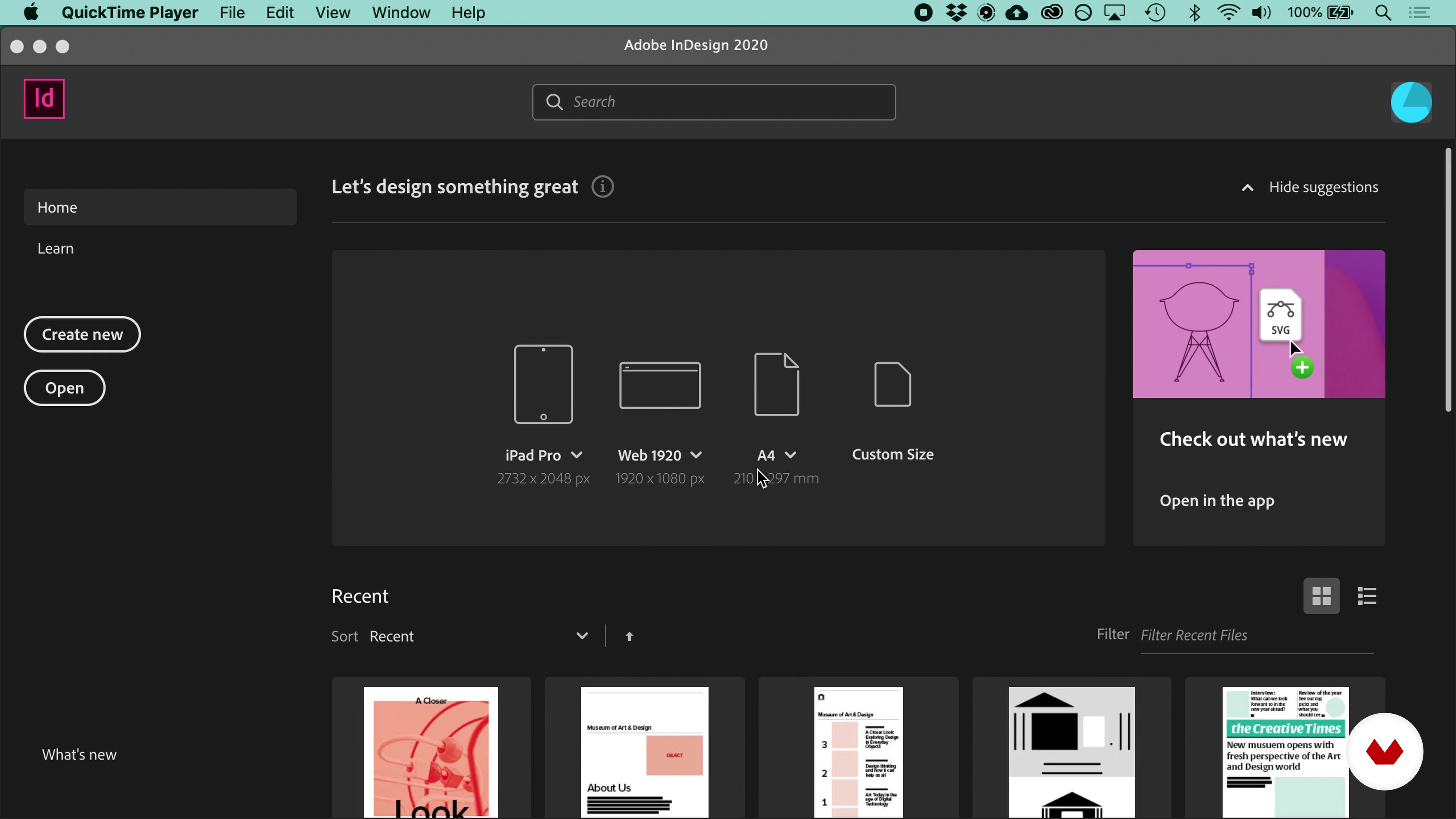1456x819 pixels.
Task: Click the Bluetooth status icon
Action: (x=1194, y=13)
